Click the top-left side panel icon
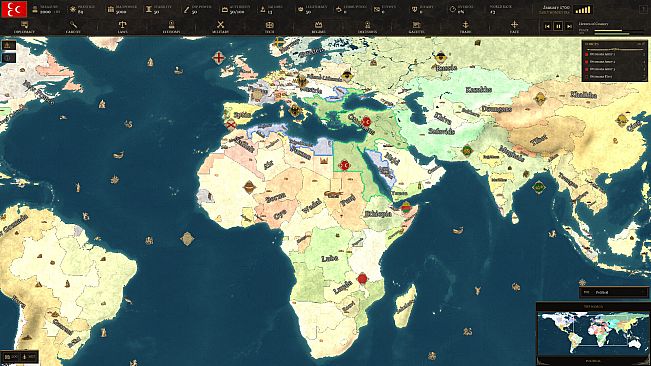The height and width of the screenshot is (366, 651). coord(9,45)
